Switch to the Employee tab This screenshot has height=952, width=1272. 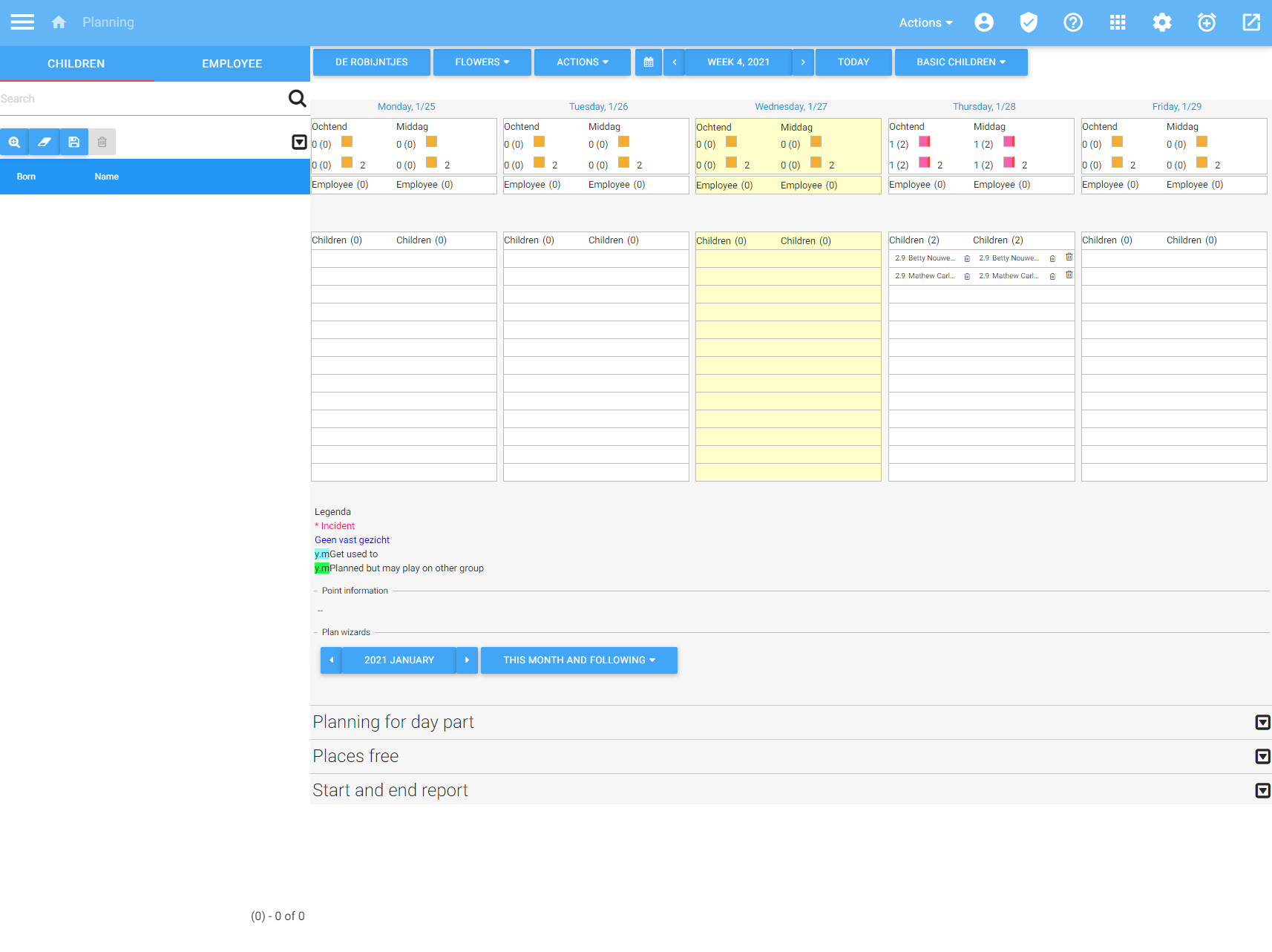click(232, 64)
